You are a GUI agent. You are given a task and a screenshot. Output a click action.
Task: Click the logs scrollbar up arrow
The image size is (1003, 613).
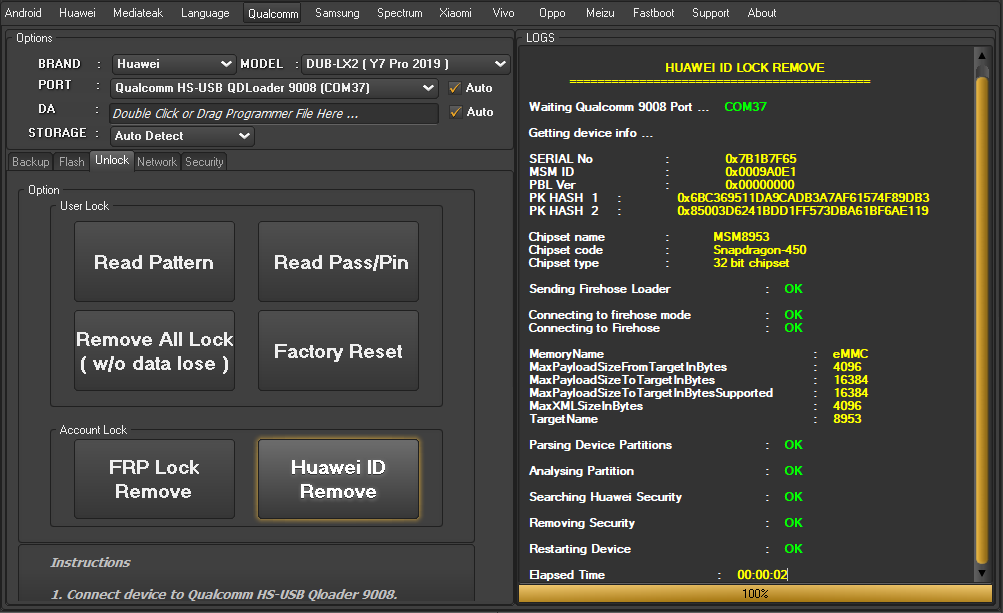click(x=982, y=56)
